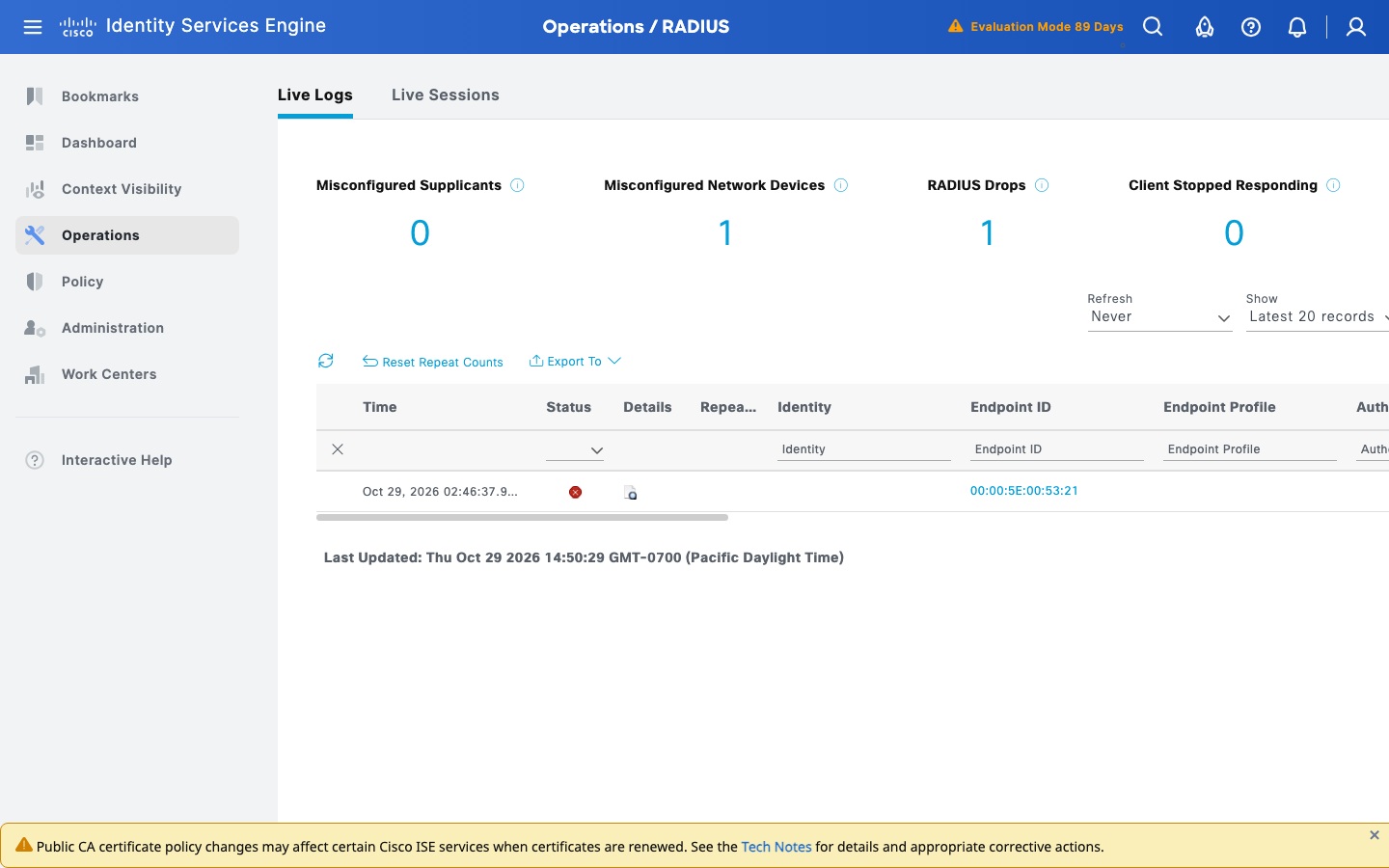Open Work Centers in the sidebar
This screenshot has width=1389, height=868.
127,374
